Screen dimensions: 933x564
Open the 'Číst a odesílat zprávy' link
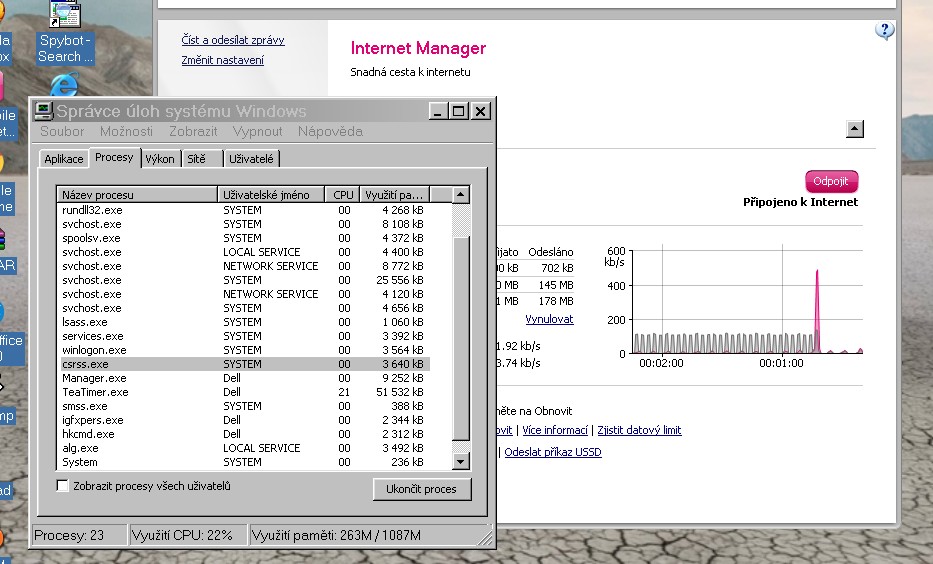(x=233, y=40)
